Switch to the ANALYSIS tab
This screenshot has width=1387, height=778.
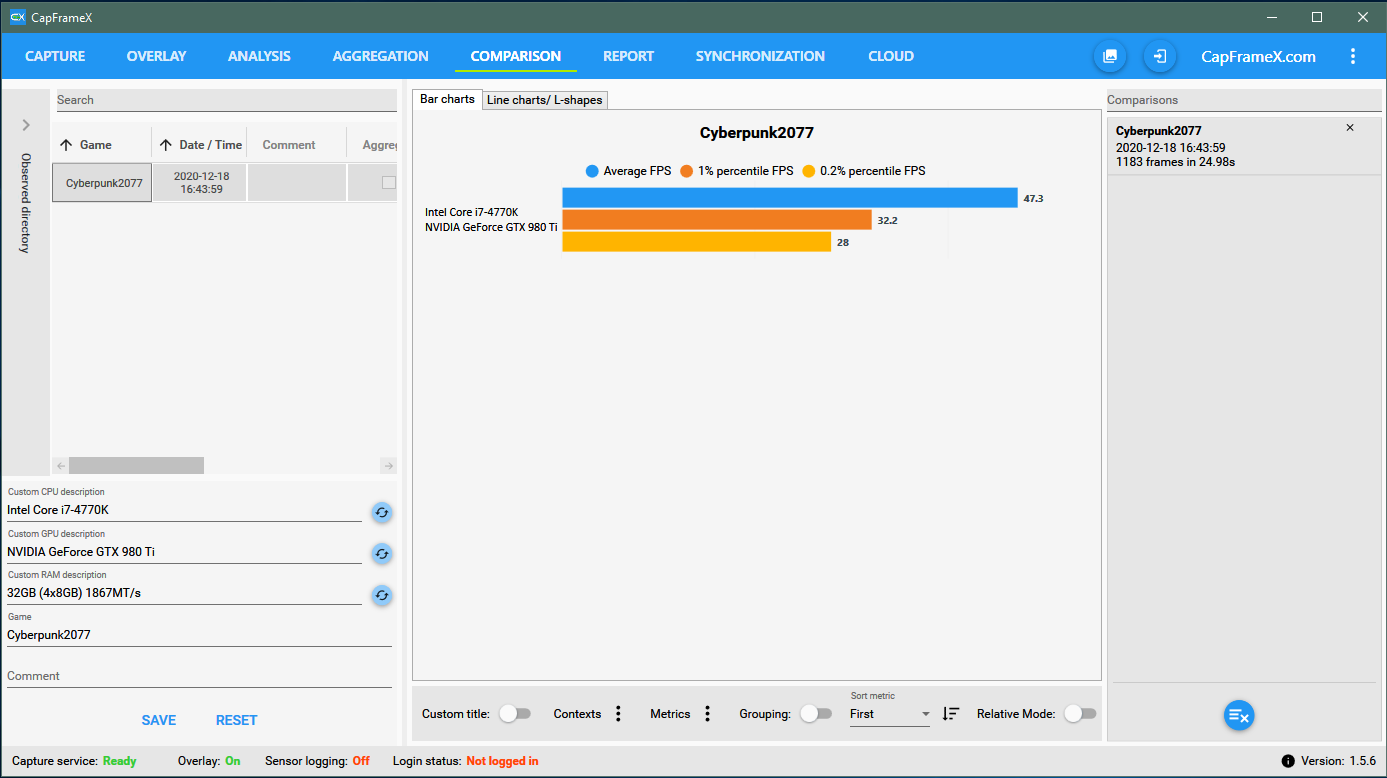click(x=259, y=56)
